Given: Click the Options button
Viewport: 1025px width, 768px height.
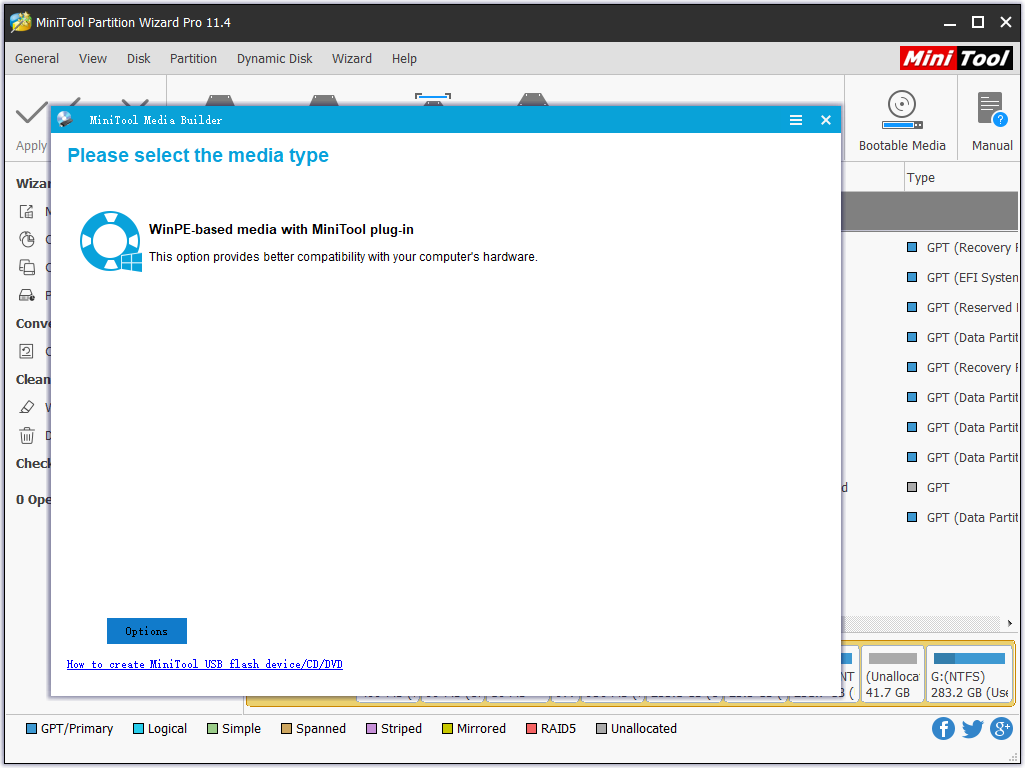Looking at the screenshot, I should [x=147, y=631].
